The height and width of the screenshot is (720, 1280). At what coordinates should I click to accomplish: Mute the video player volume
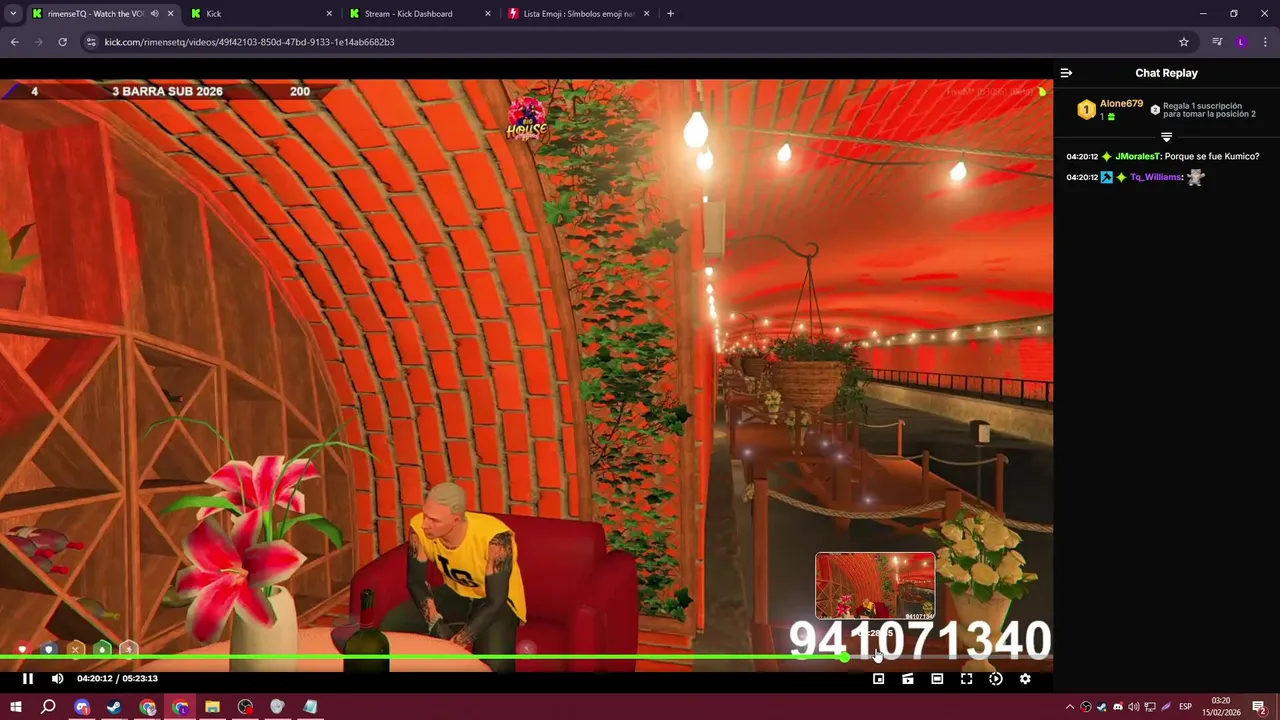(57, 679)
